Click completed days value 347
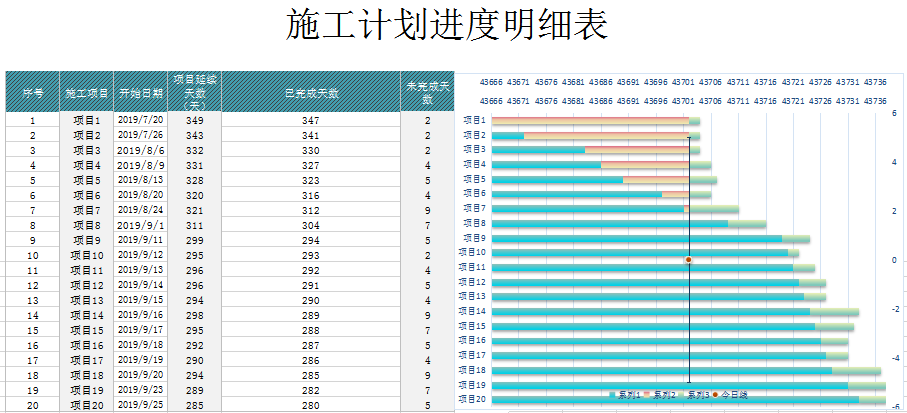907x413 pixels. coord(311,120)
